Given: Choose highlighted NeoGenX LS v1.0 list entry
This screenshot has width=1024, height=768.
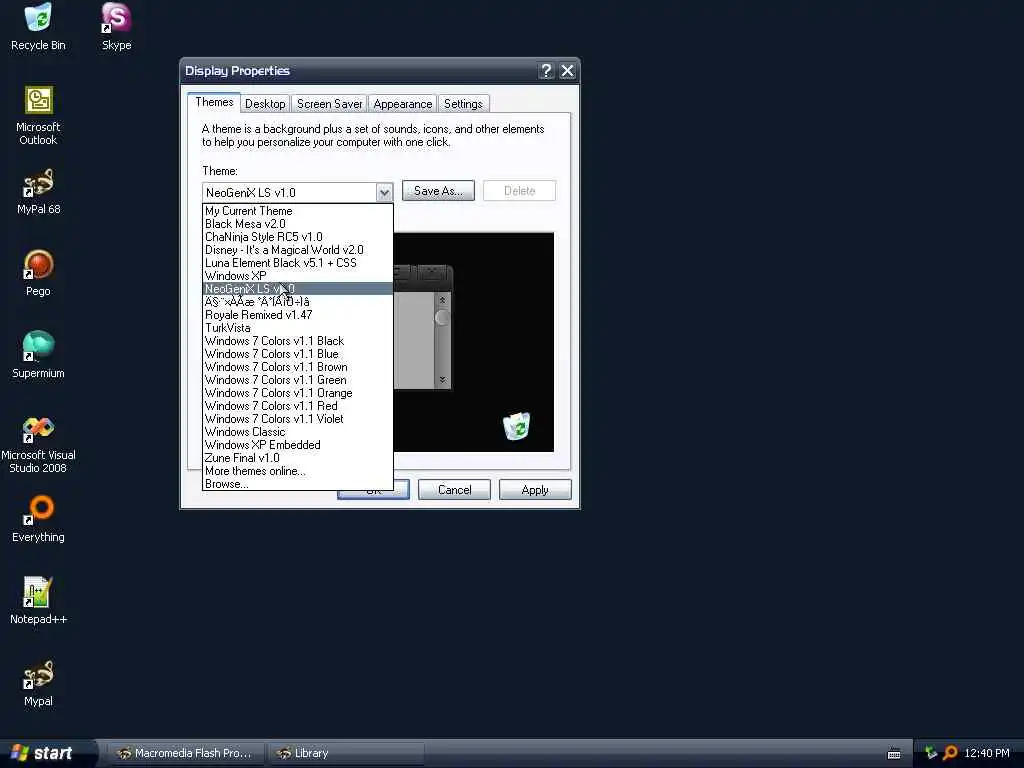Looking at the screenshot, I should click(298, 289).
